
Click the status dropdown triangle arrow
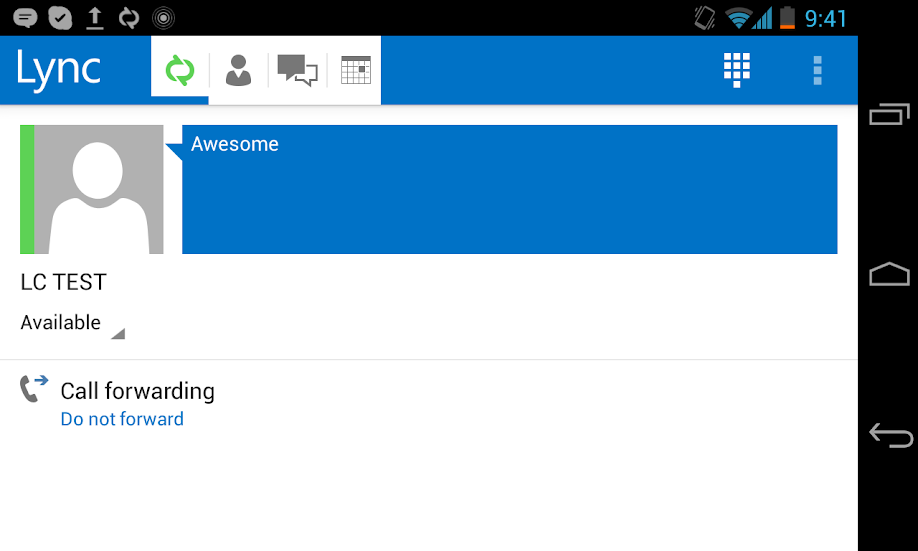(x=118, y=334)
